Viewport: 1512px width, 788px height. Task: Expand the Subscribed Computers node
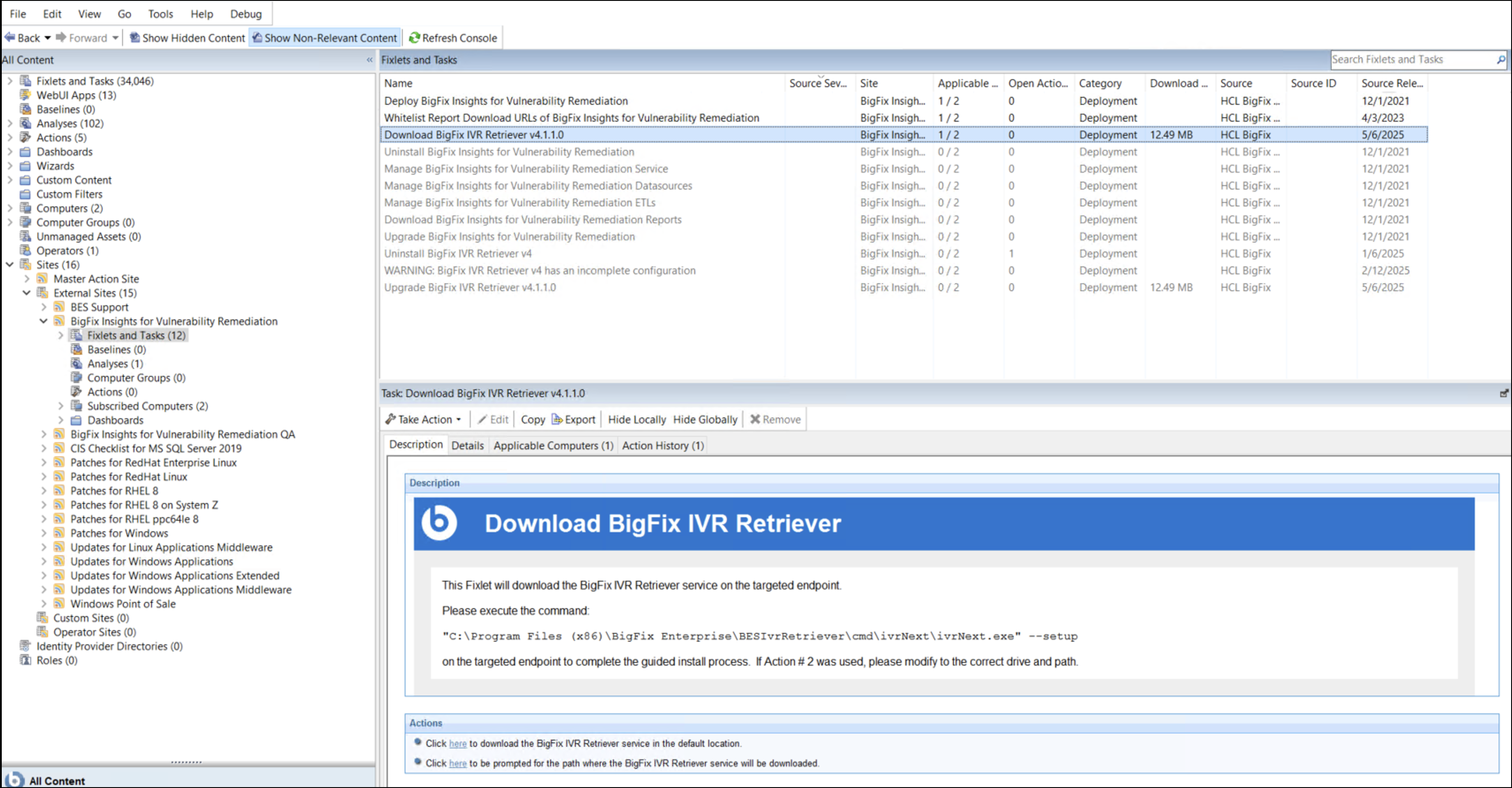60,406
